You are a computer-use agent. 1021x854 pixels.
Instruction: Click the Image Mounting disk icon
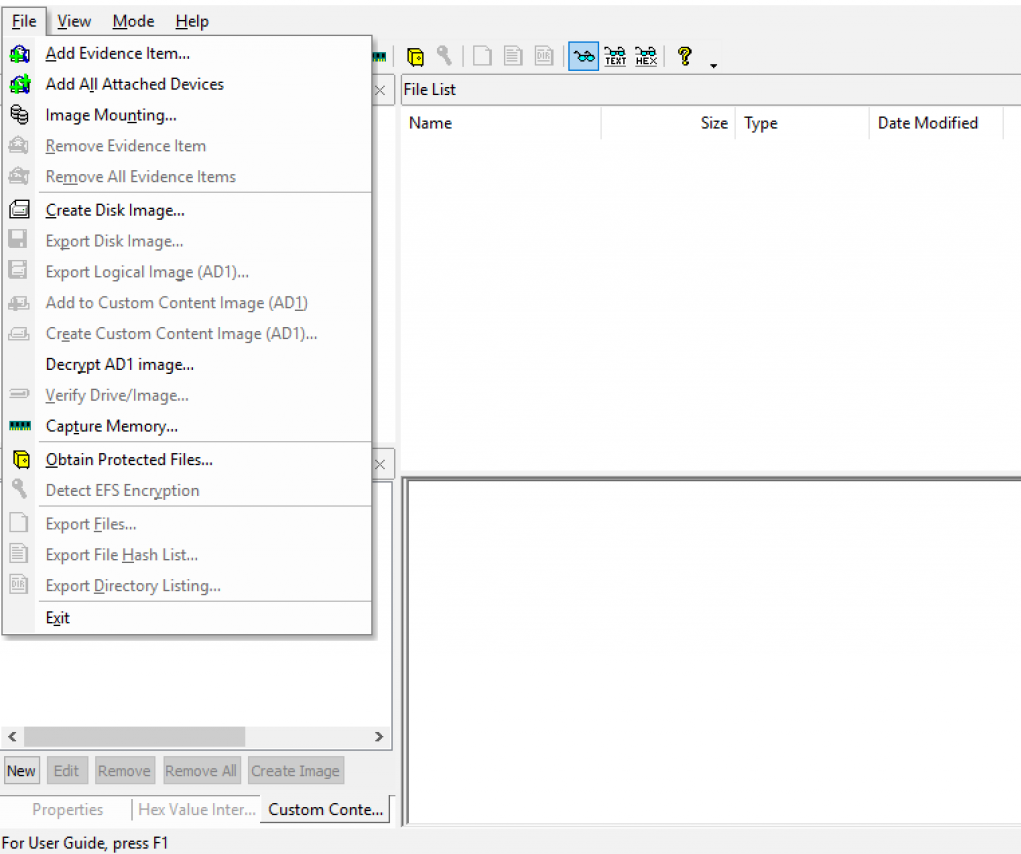tap(19, 115)
